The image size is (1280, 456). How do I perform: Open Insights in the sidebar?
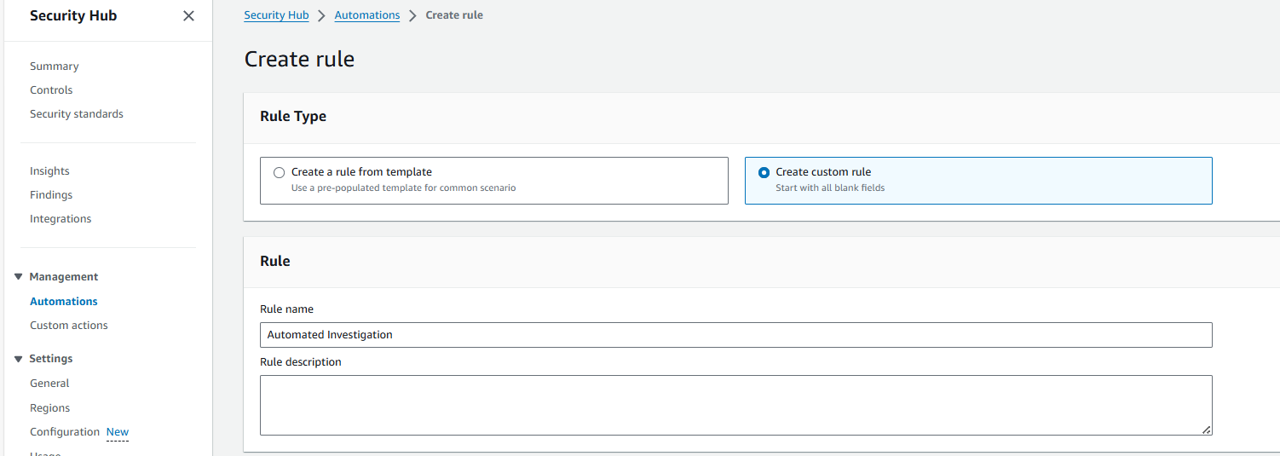(50, 171)
